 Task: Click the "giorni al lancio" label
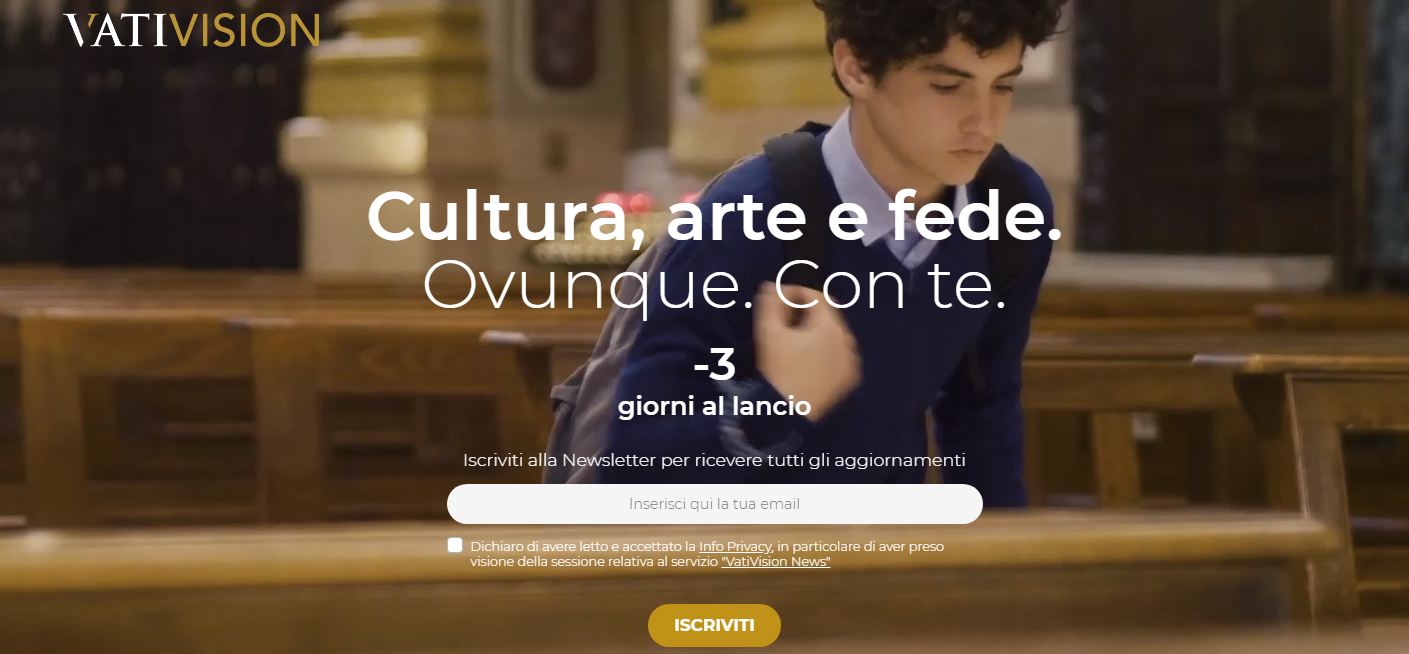pyautogui.click(x=714, y=407)
